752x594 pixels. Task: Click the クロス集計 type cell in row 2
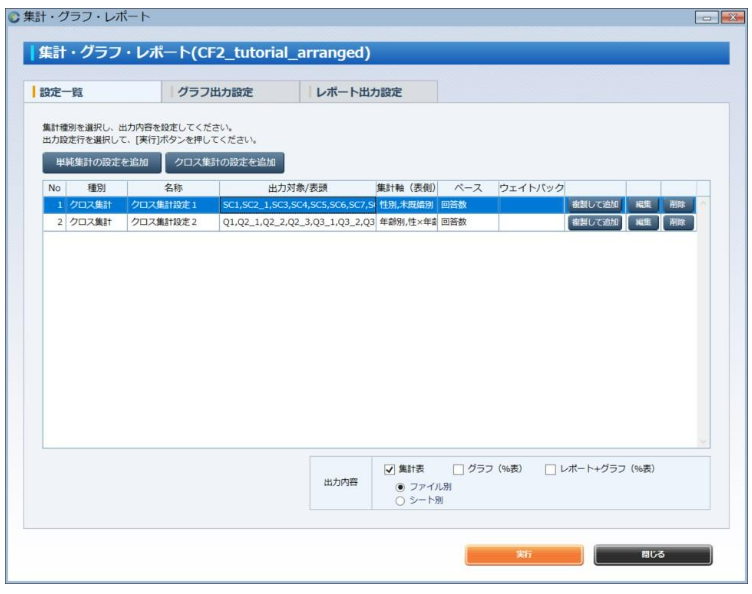pyautogui.click(x=96, y=222)
